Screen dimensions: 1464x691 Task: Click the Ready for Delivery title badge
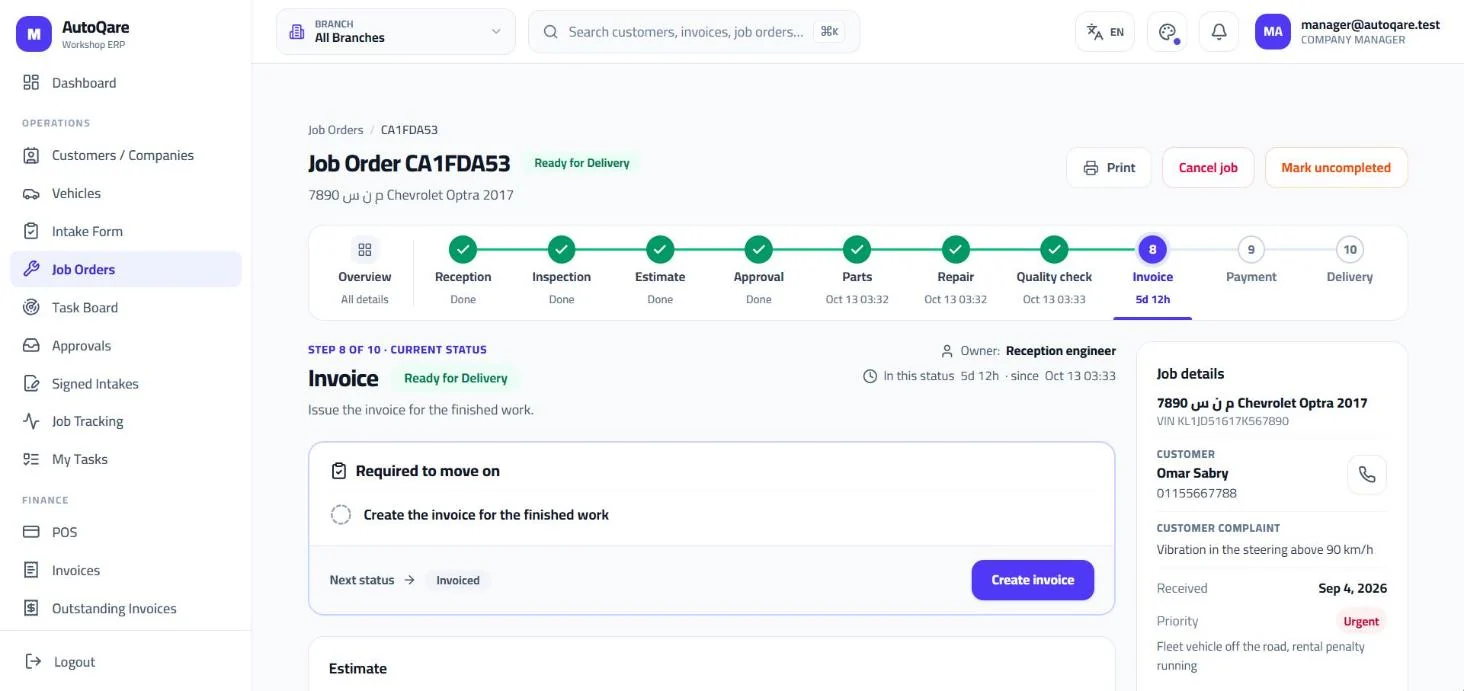tap(582, 163)
